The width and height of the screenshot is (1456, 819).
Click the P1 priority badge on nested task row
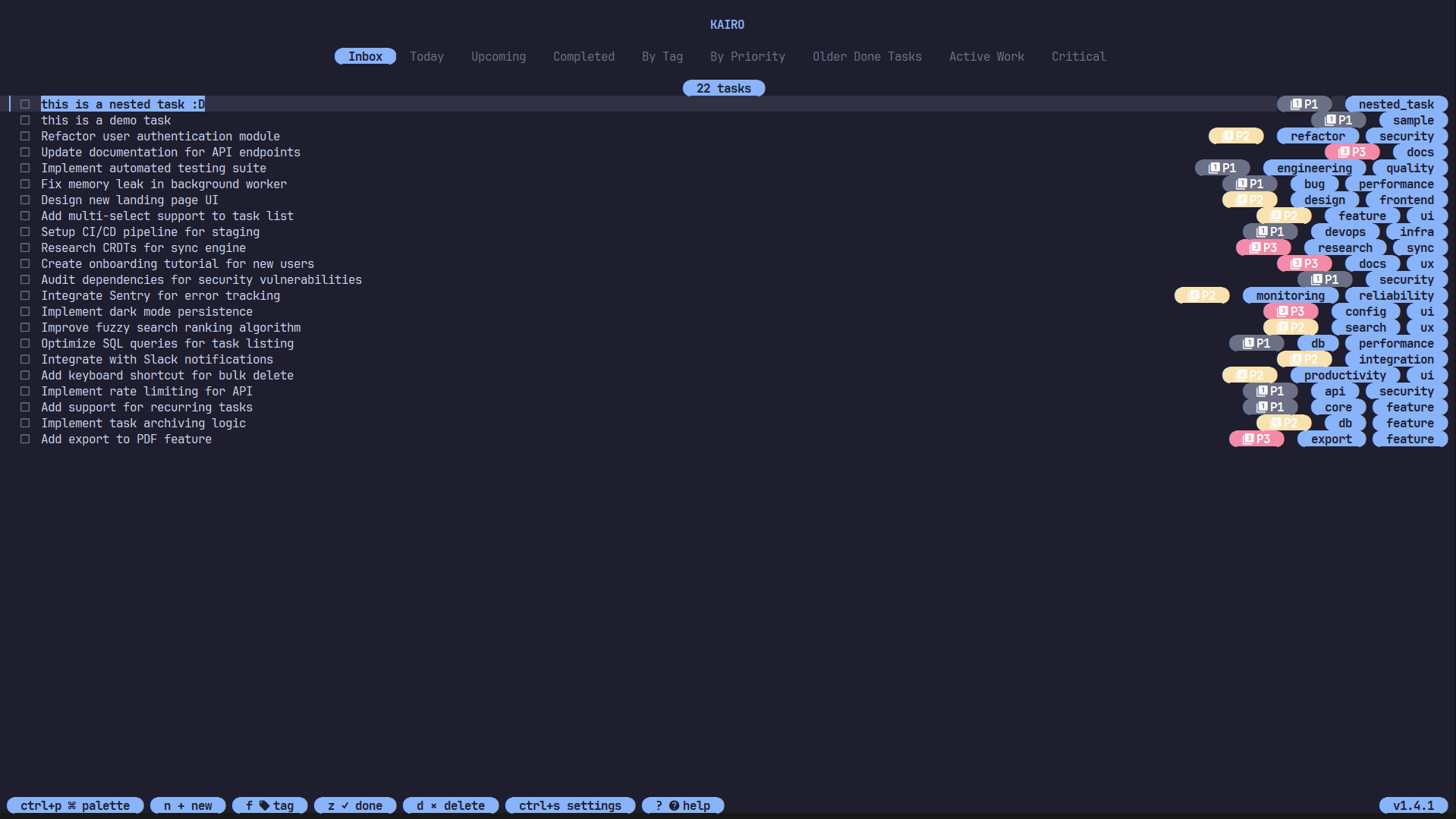pyautogui.click(x=1304, y=104)
